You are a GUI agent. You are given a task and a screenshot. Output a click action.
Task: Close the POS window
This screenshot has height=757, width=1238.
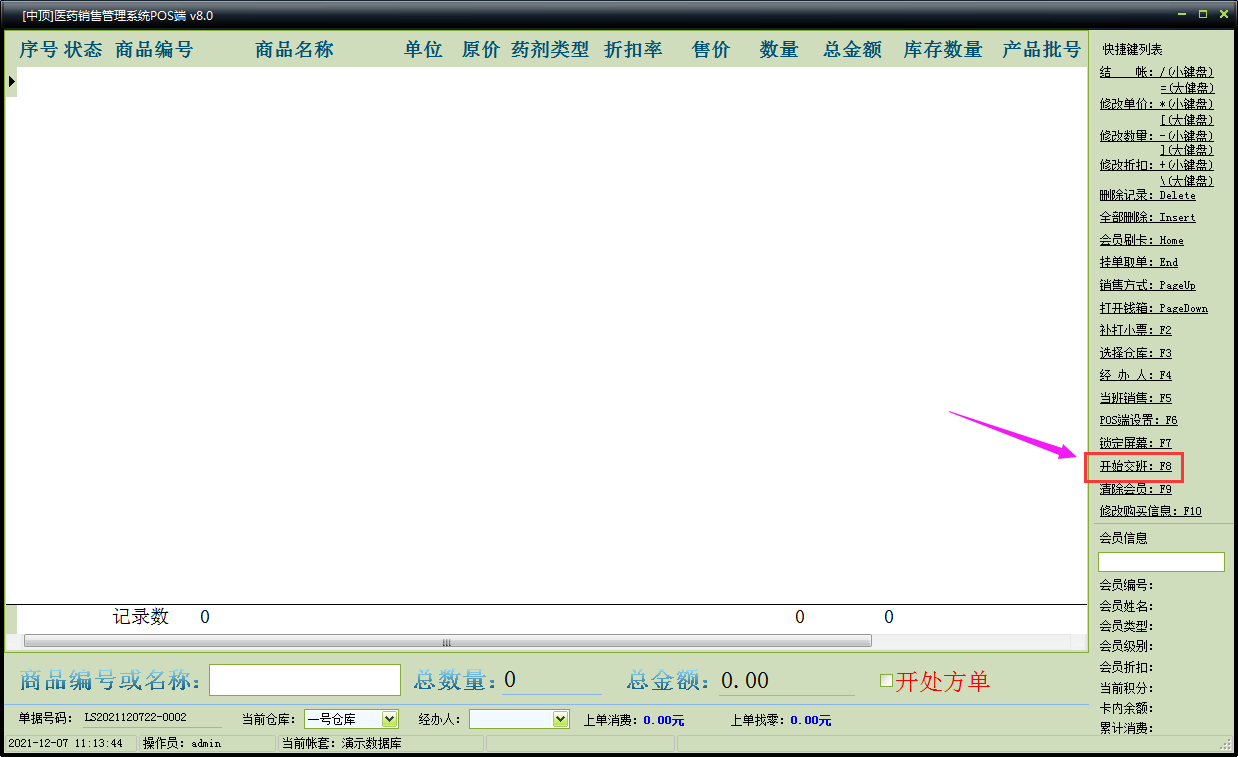1223,14
